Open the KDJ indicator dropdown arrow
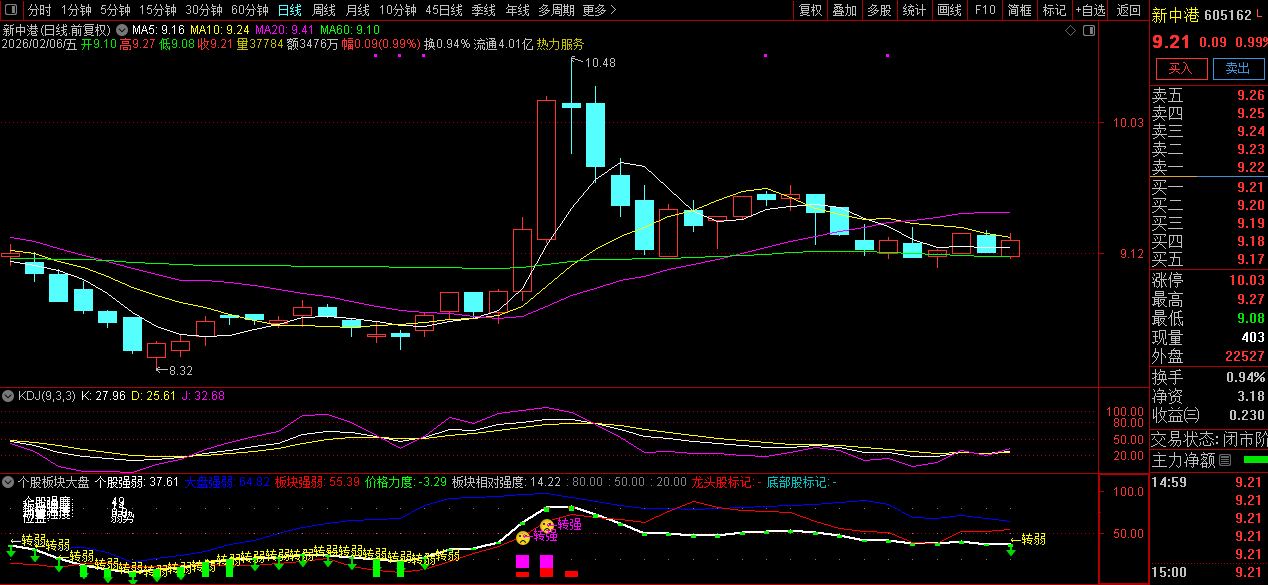This screenshot has height=585, width=1268. [10, 395]
